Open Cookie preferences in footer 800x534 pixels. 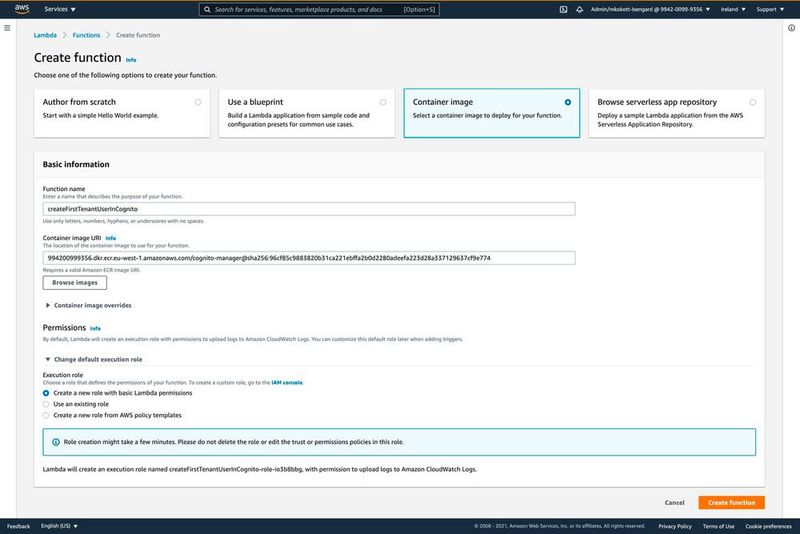[768, 526]
